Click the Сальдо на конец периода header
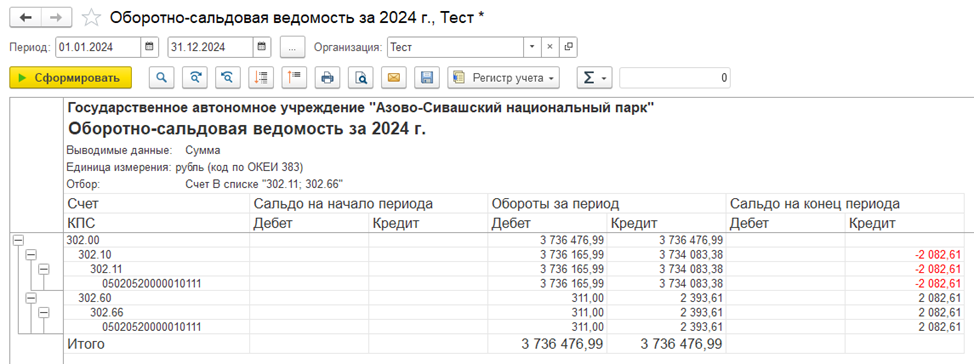This screenshot has height=364, width=974. pyautogui.click(x=846, y=204)
